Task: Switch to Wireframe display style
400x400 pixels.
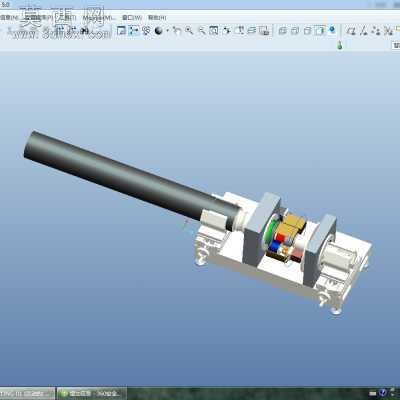Action: (283, 31)
